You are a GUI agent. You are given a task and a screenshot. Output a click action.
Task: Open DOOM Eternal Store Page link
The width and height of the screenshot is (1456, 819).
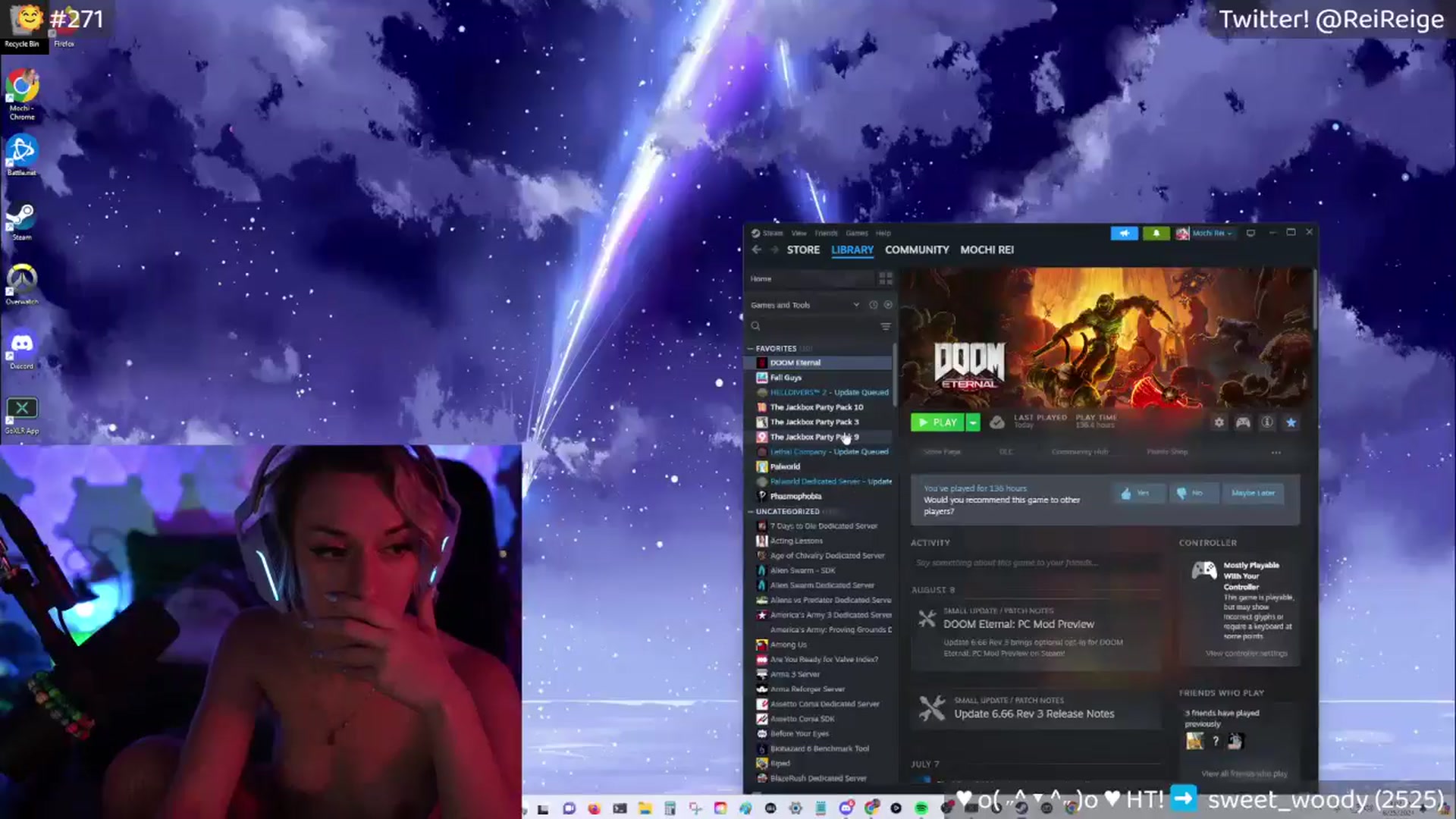(x=943, y=452)
